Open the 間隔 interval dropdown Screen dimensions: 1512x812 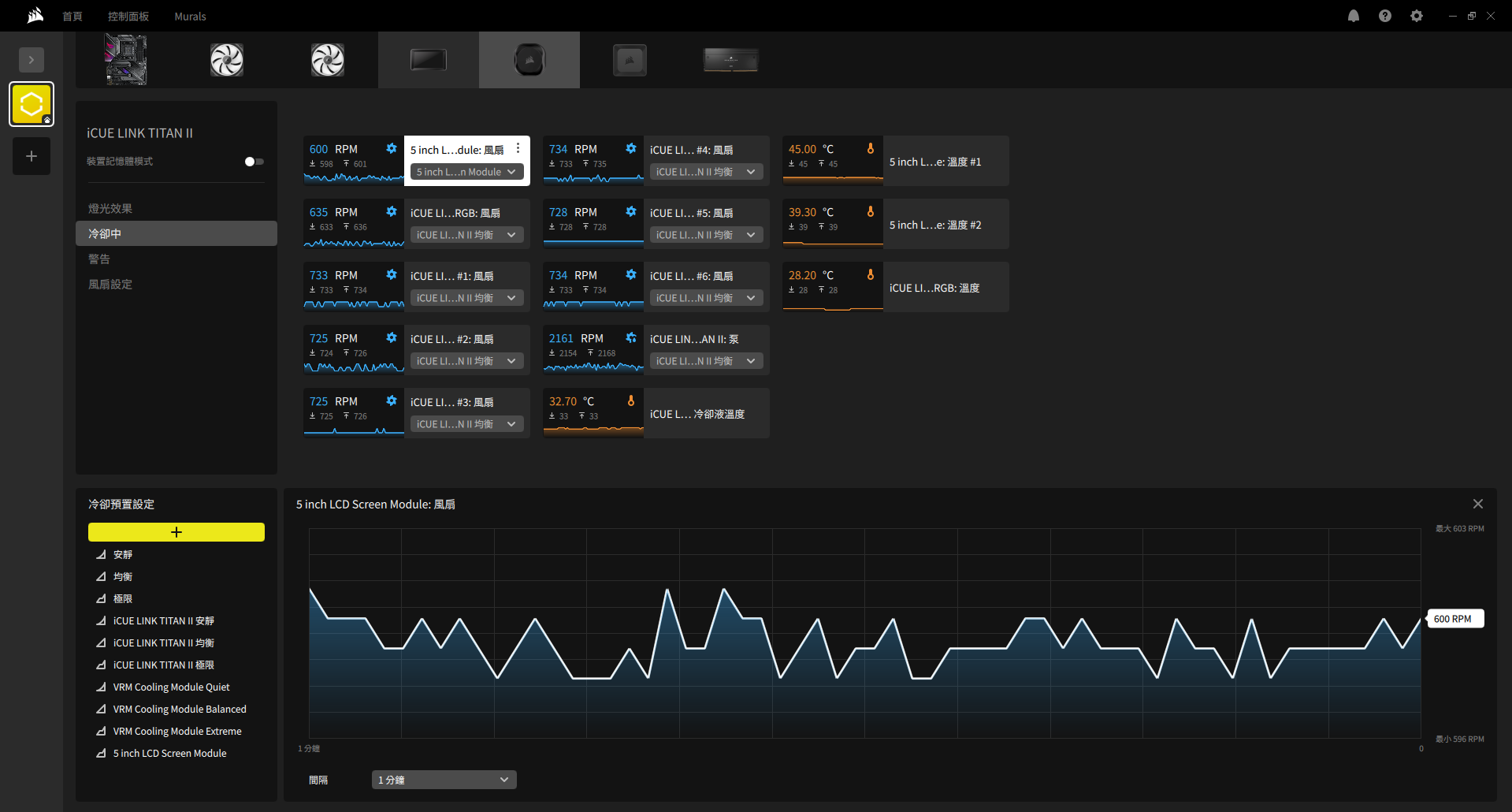point(444,780)
